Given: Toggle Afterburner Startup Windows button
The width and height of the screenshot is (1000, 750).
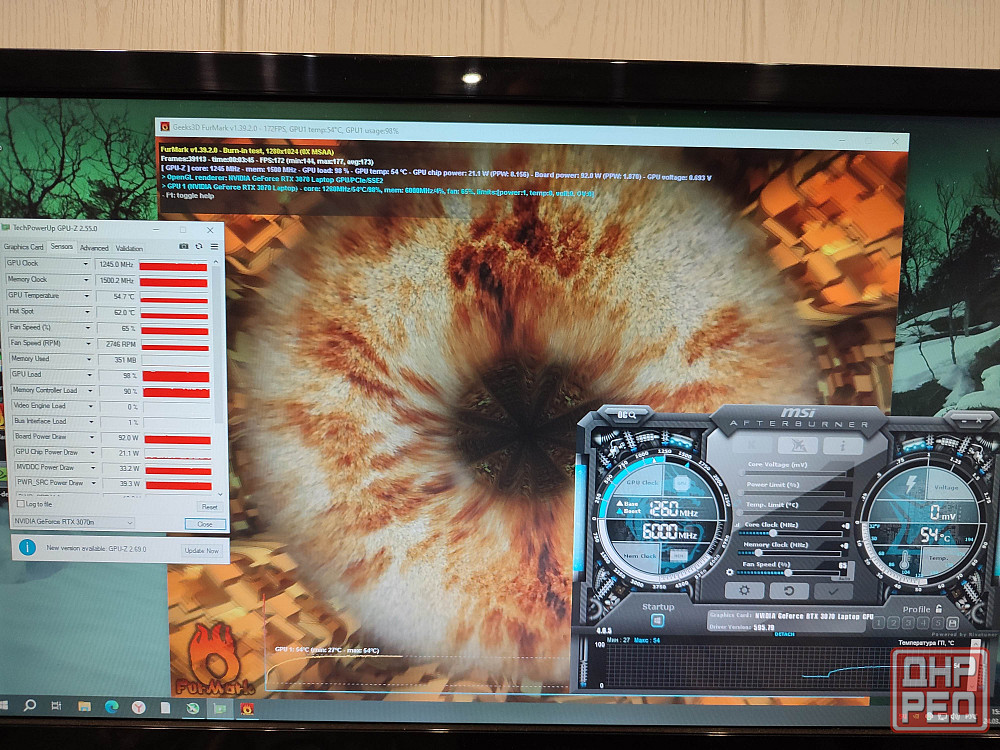Looking at the screenshot, I should [657, 620].
